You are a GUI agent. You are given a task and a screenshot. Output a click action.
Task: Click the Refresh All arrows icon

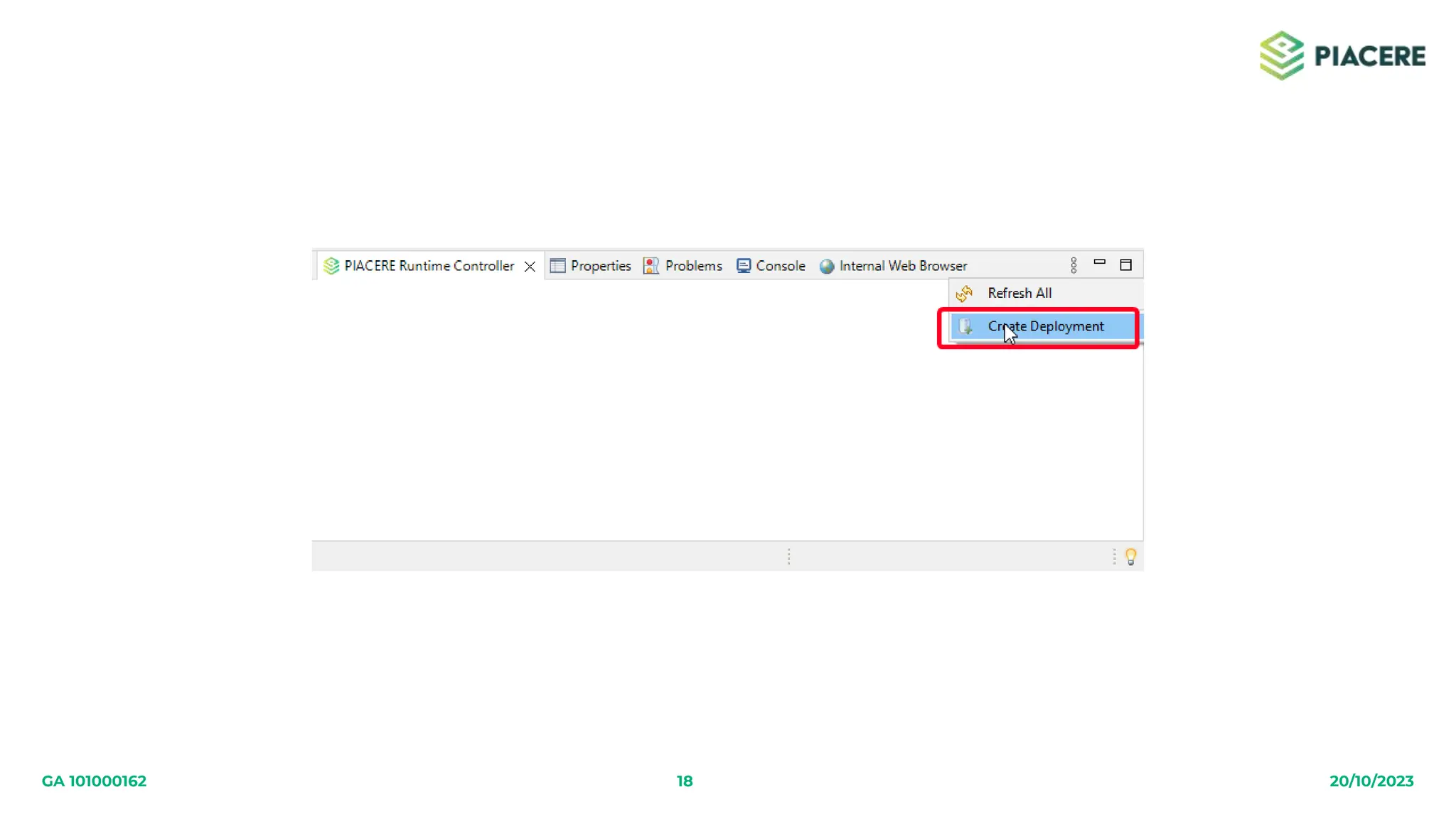pos(964,293)
